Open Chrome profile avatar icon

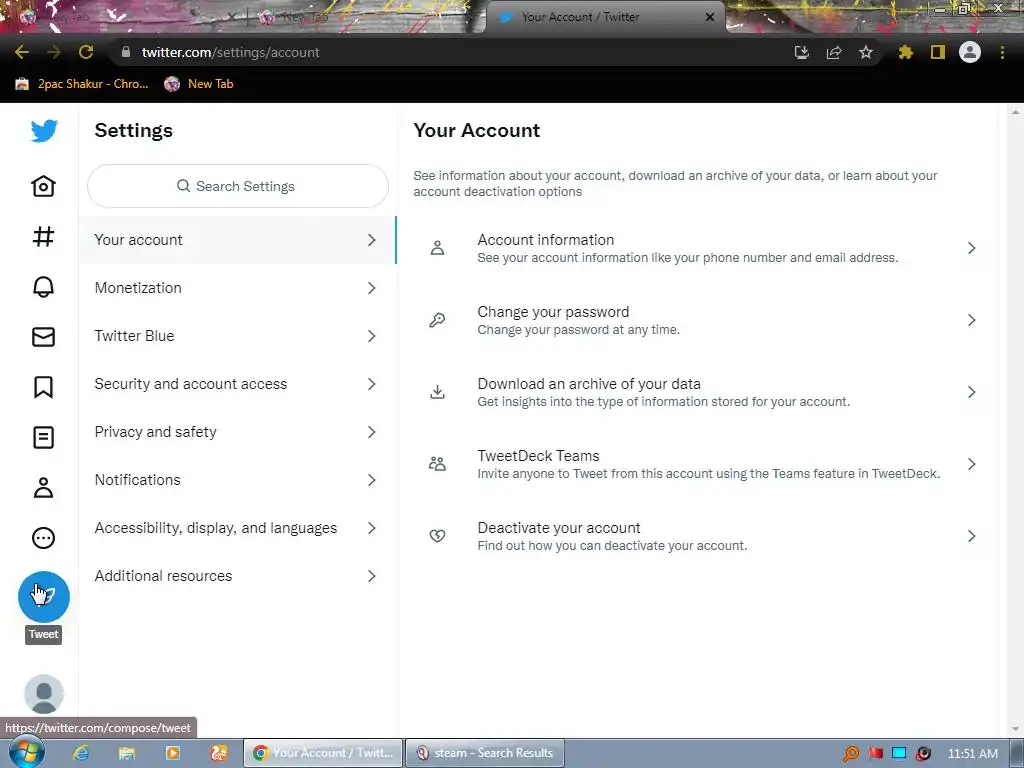coord(970,52)
